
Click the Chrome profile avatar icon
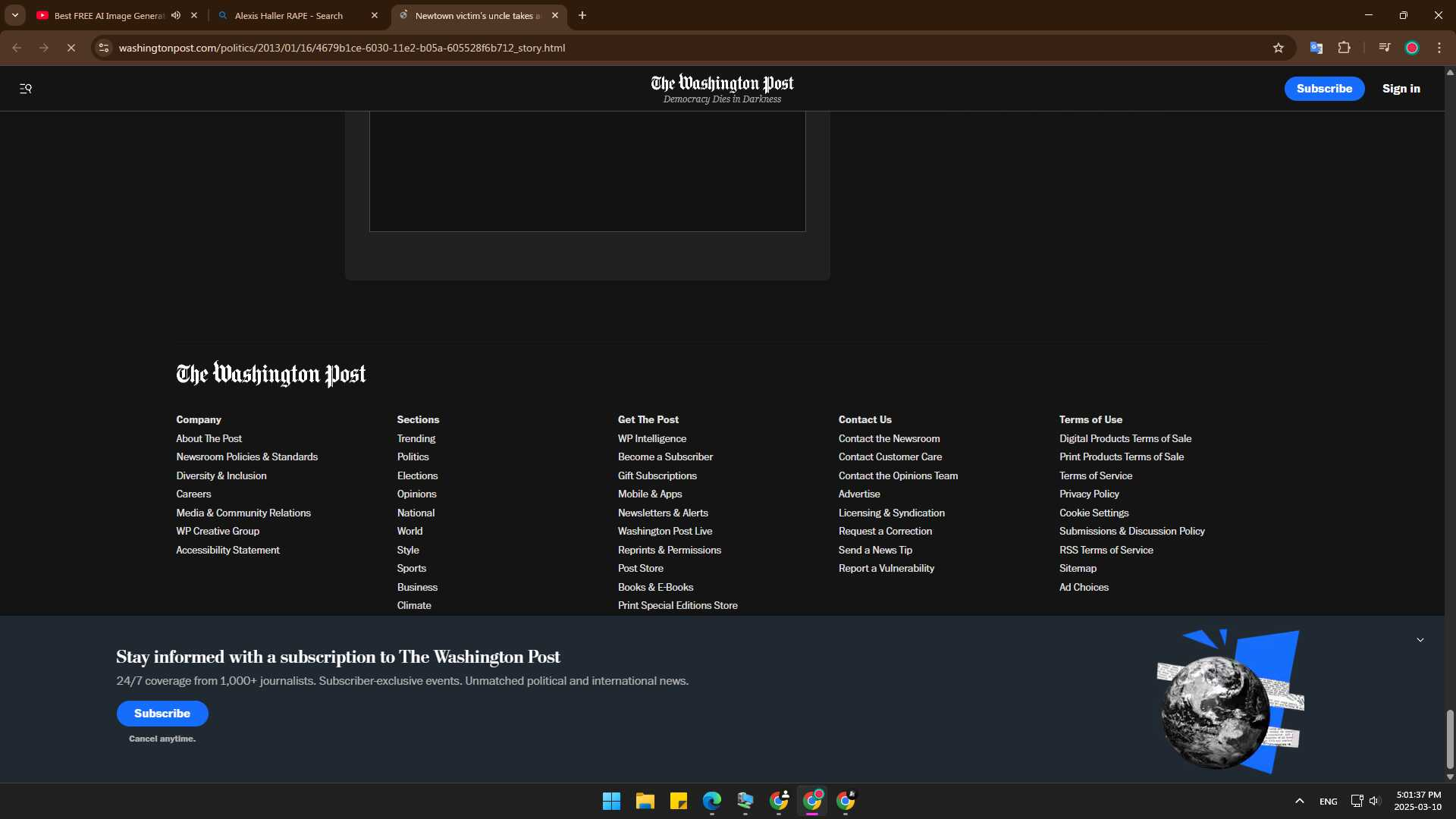[1412, 48]
